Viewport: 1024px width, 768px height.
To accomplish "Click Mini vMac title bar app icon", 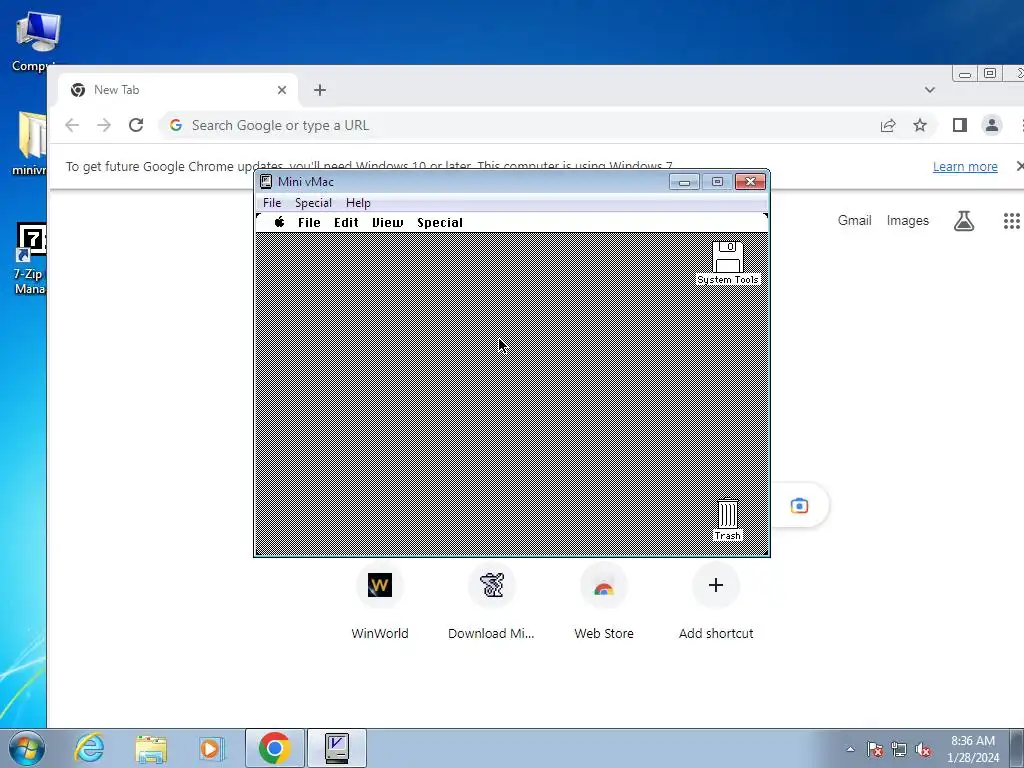I will pyautogui.click(x=266, y=182).
